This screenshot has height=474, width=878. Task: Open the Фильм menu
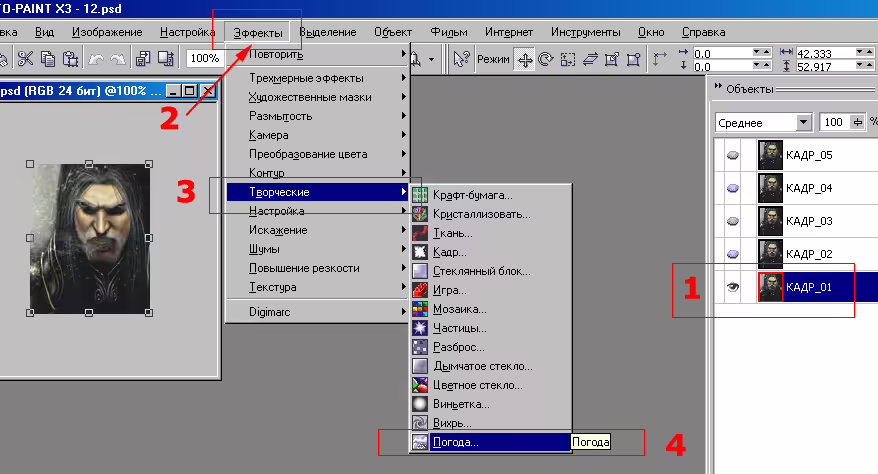click(x=449, y=32)
